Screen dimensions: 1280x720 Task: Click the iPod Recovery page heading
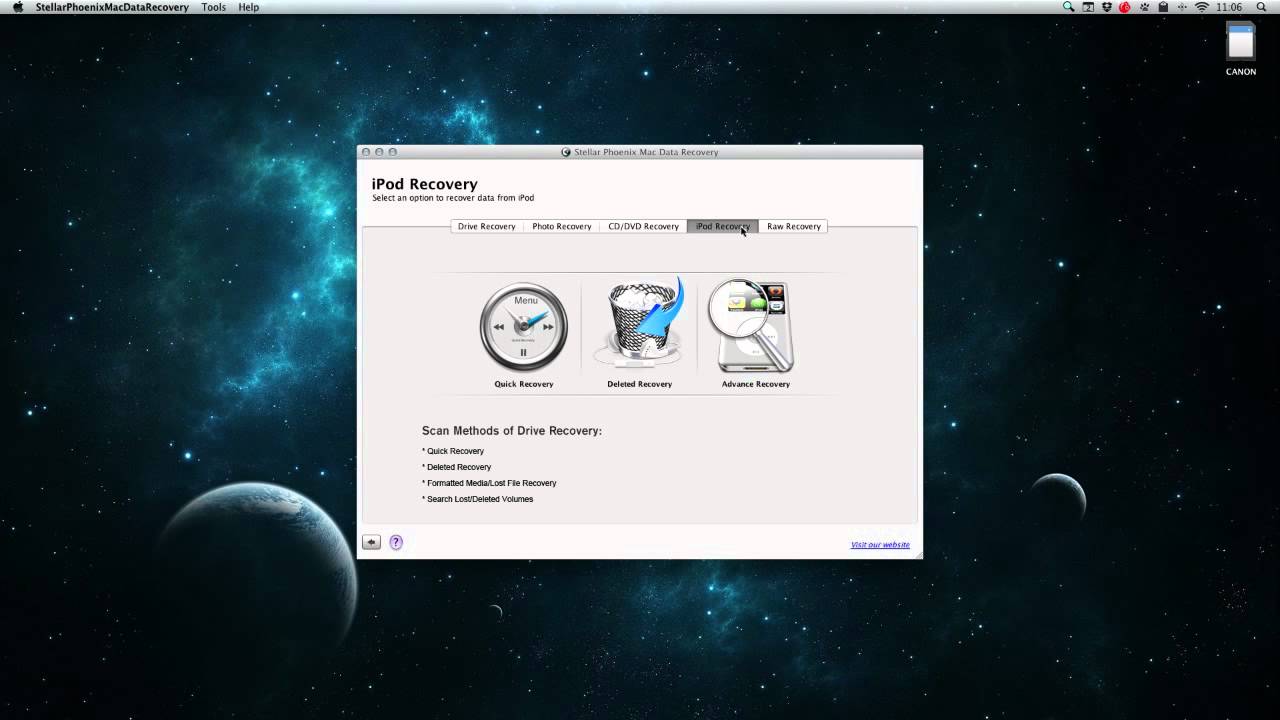[425, 184]
